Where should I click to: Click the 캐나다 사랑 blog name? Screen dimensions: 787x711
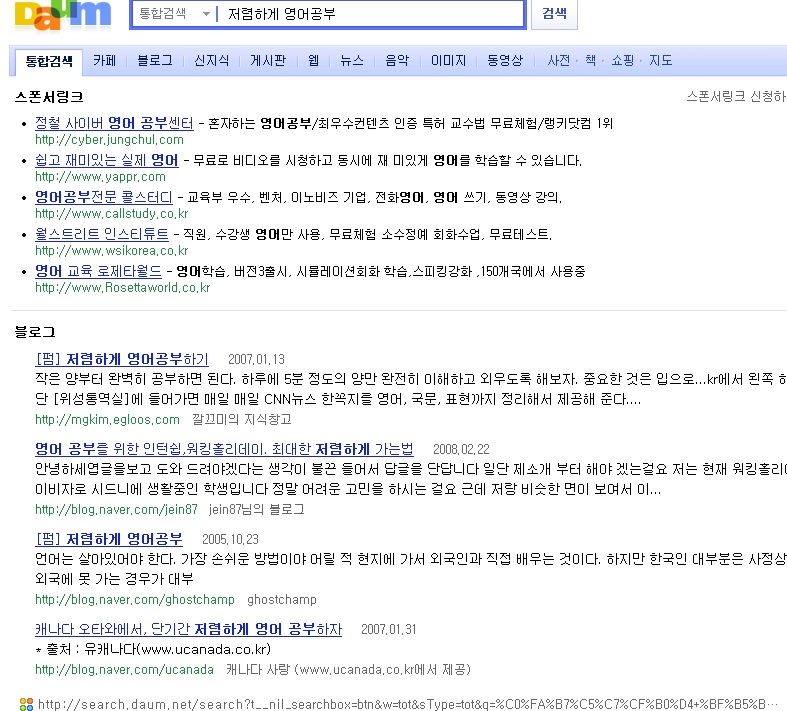(x=348, y=670)
